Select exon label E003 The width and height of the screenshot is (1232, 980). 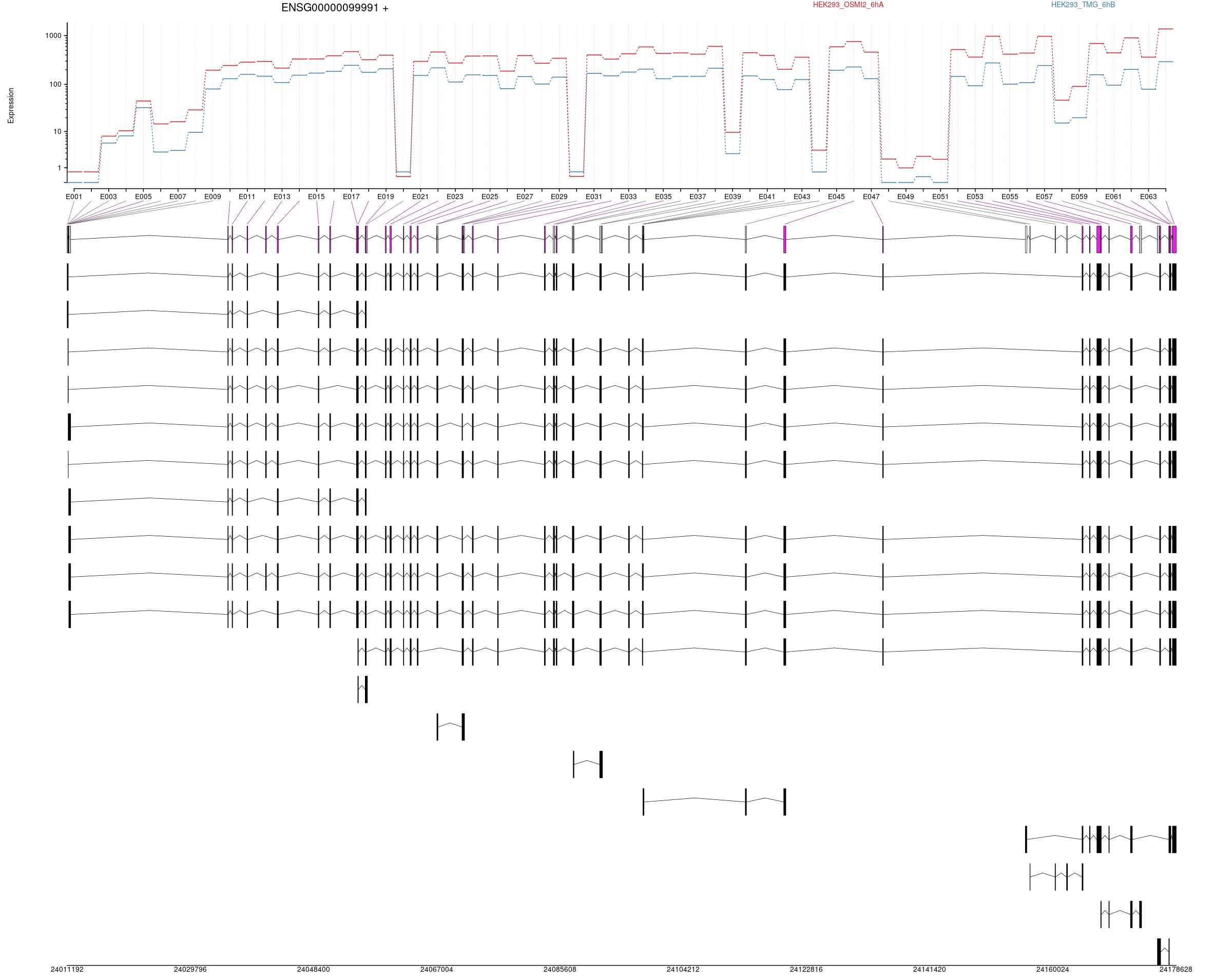coord(109,197)
